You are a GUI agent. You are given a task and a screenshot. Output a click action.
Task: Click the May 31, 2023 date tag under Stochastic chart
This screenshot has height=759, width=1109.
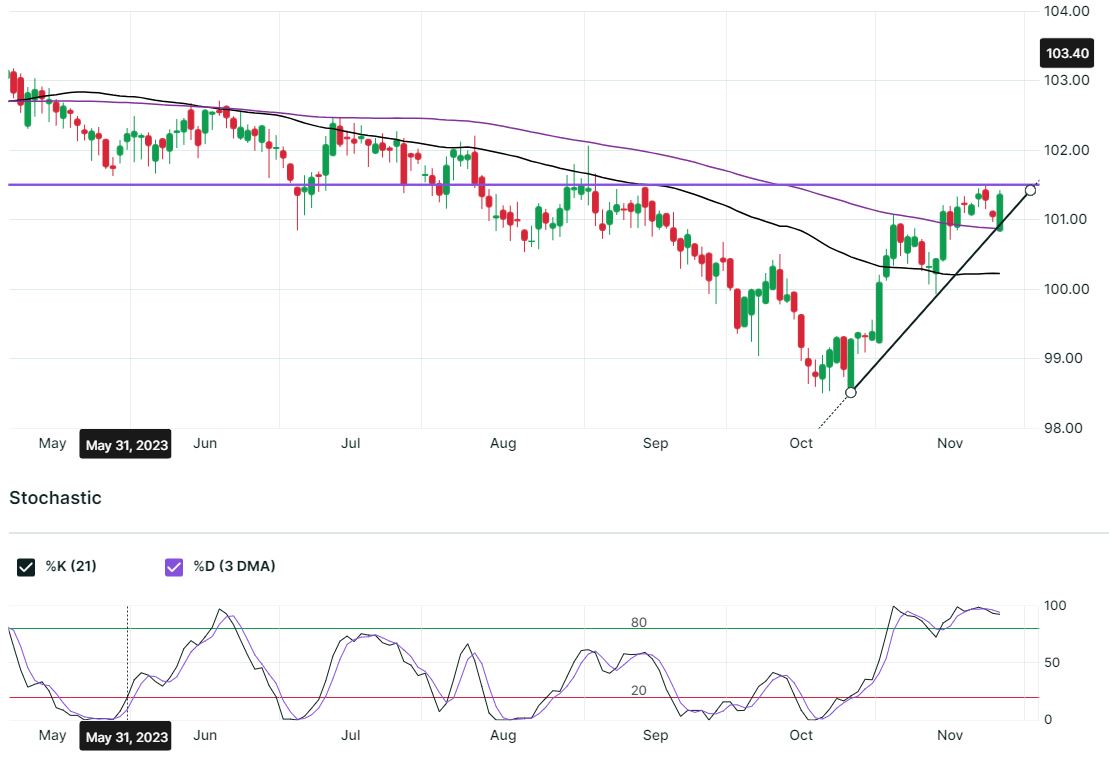[126, 737]
